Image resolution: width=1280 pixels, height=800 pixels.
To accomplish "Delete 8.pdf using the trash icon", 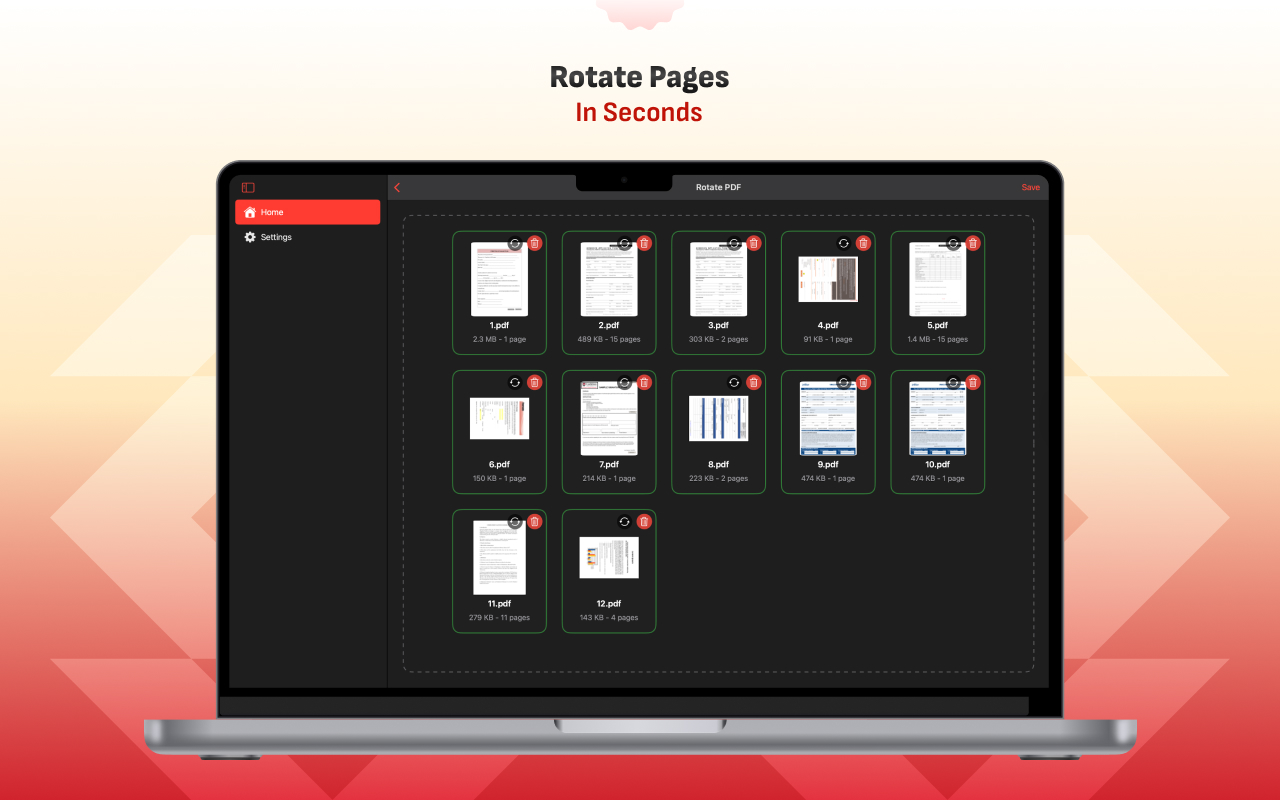I will click(754, 382).
